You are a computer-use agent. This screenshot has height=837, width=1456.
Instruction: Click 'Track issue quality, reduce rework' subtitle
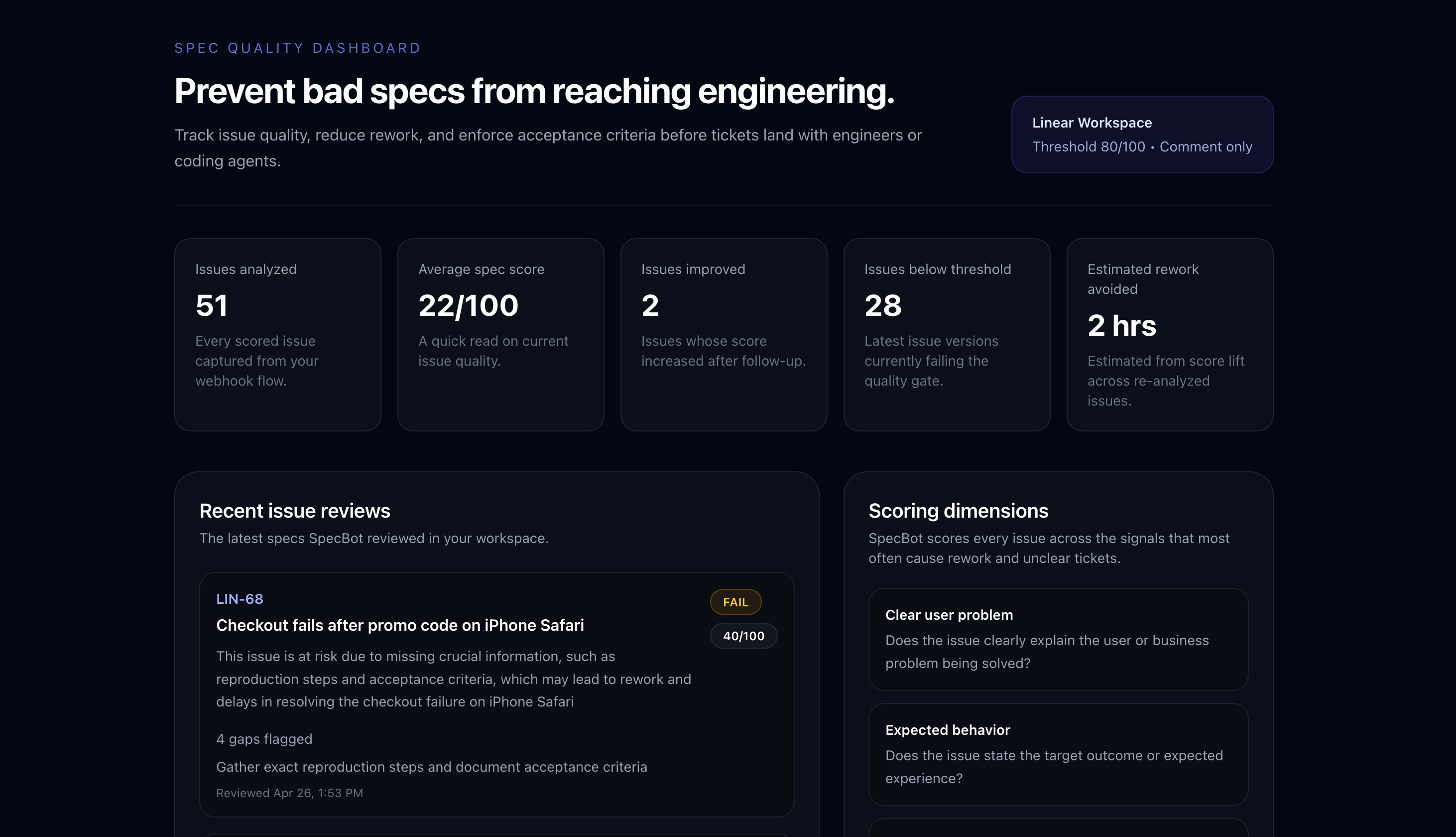(548, 148)
